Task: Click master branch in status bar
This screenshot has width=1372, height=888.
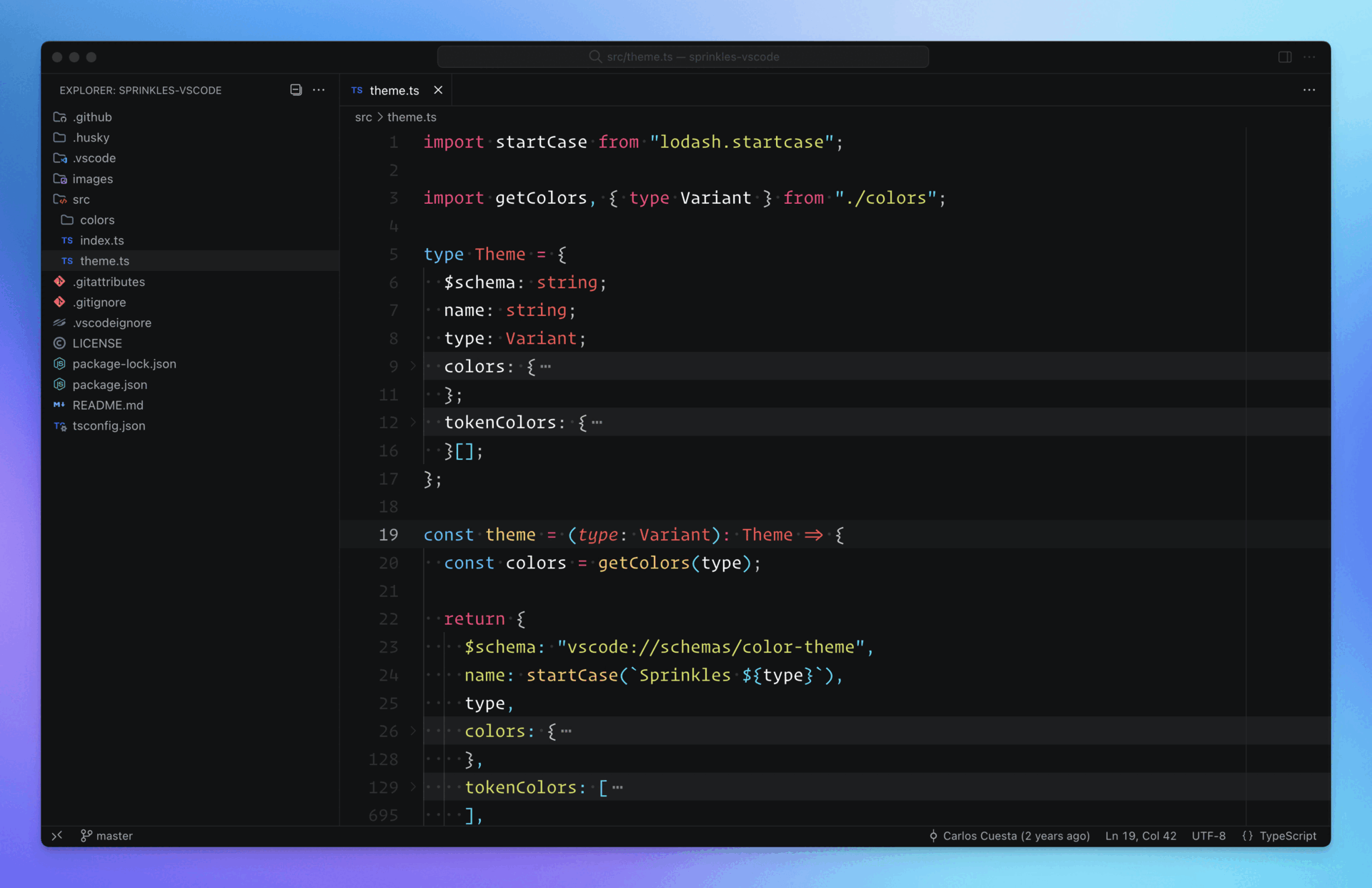Action: coord(106,836)
